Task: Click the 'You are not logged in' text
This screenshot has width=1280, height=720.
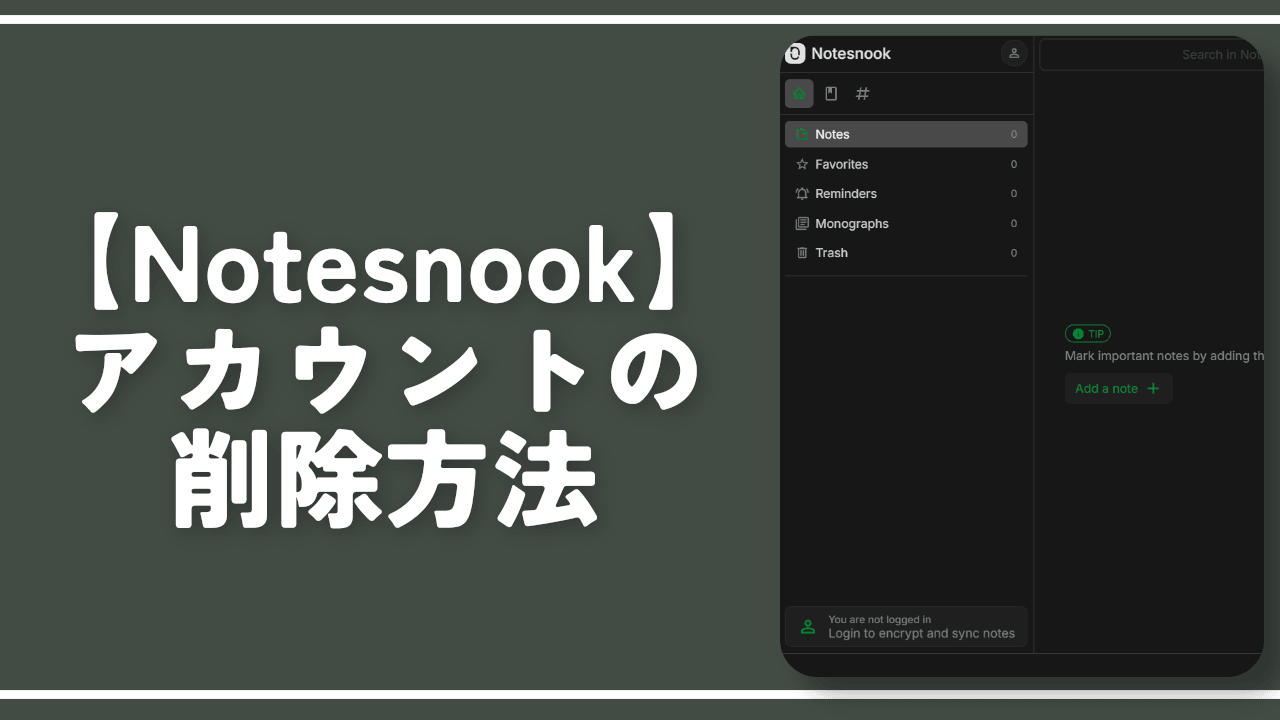Action: click(x=880, y=620)
